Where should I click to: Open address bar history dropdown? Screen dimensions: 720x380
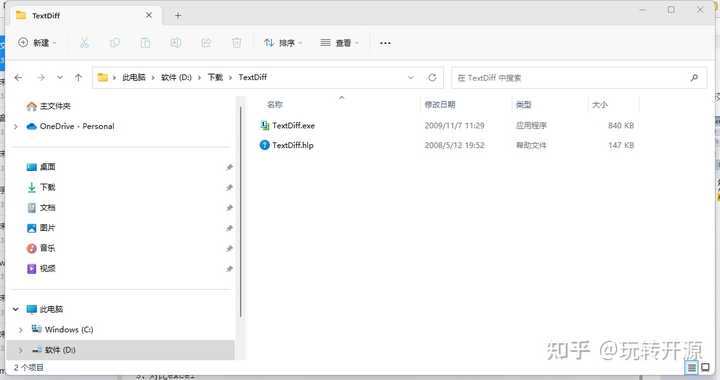tap(411, 78)
